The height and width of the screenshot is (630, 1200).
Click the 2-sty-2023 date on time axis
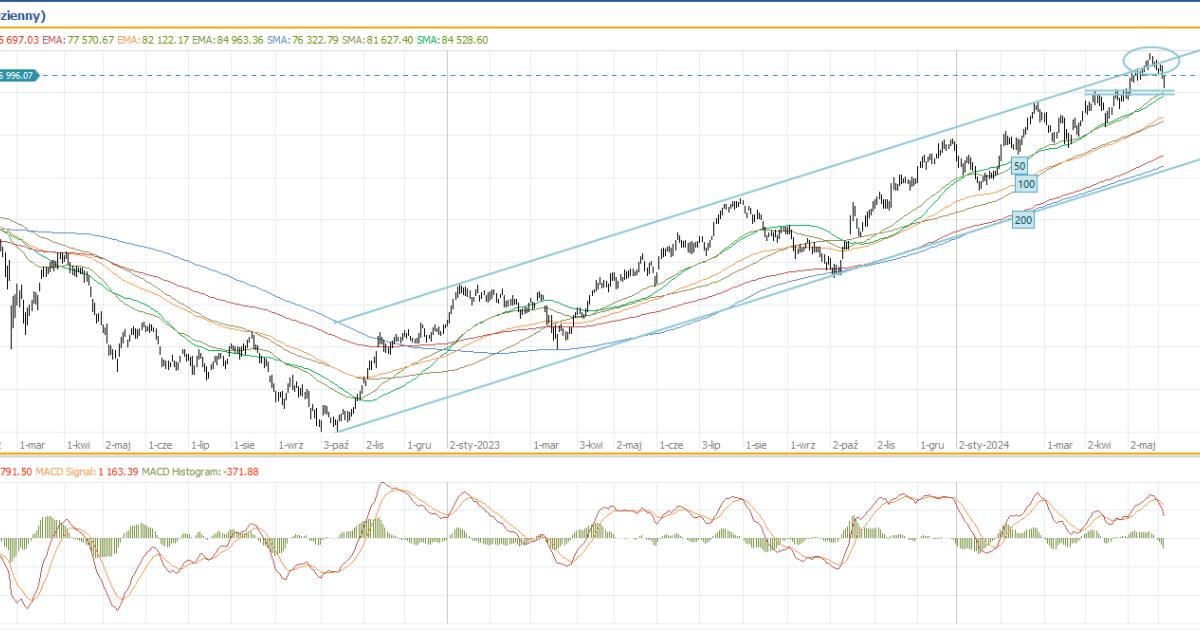475,444
